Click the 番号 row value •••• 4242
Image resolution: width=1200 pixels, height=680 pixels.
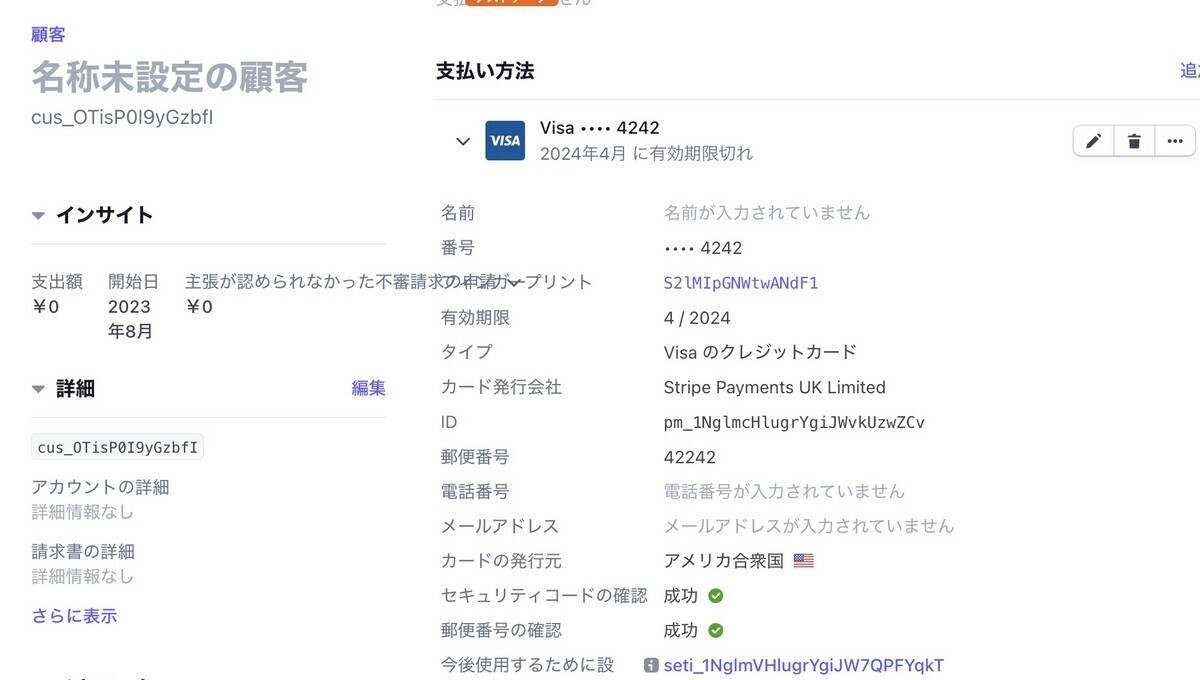(703, 248)
